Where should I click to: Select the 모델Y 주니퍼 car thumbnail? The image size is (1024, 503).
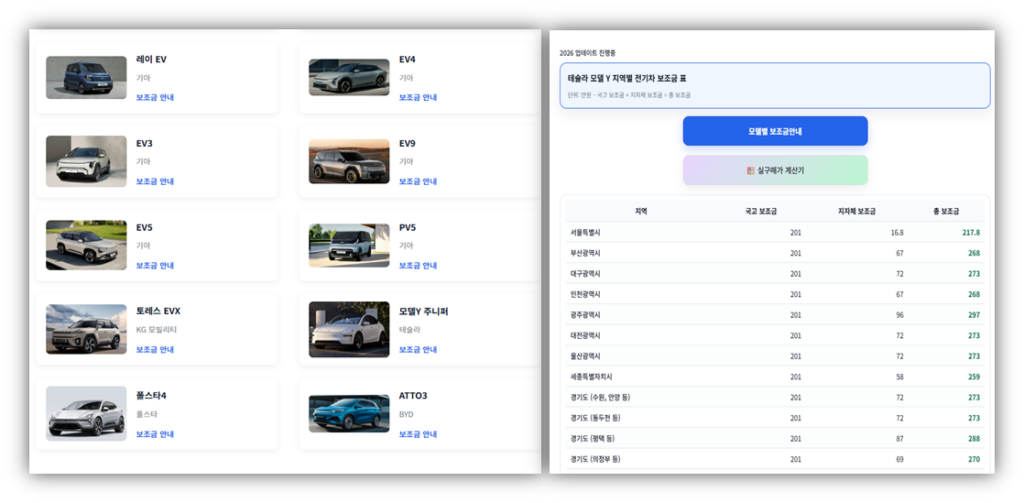[349, 329]
